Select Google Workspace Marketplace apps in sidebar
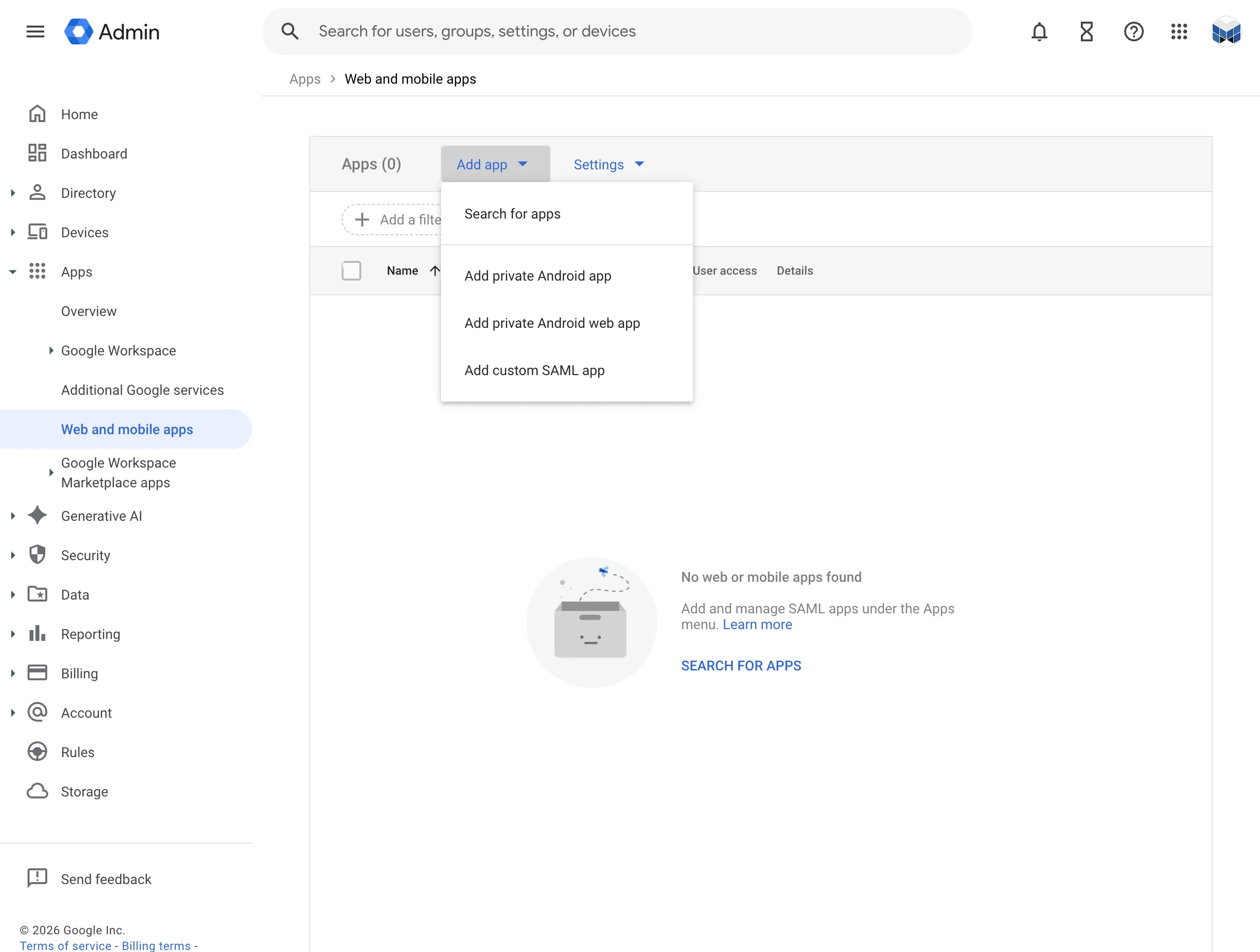Image resolution: width=1260 pixels, height=952 pixels. (x=118, y=473)
